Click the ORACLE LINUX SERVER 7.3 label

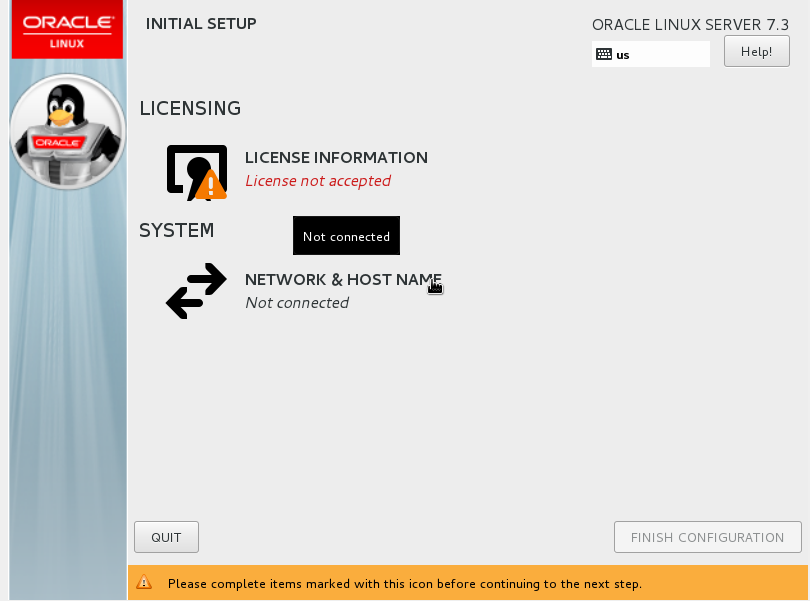tap(691, 25)
